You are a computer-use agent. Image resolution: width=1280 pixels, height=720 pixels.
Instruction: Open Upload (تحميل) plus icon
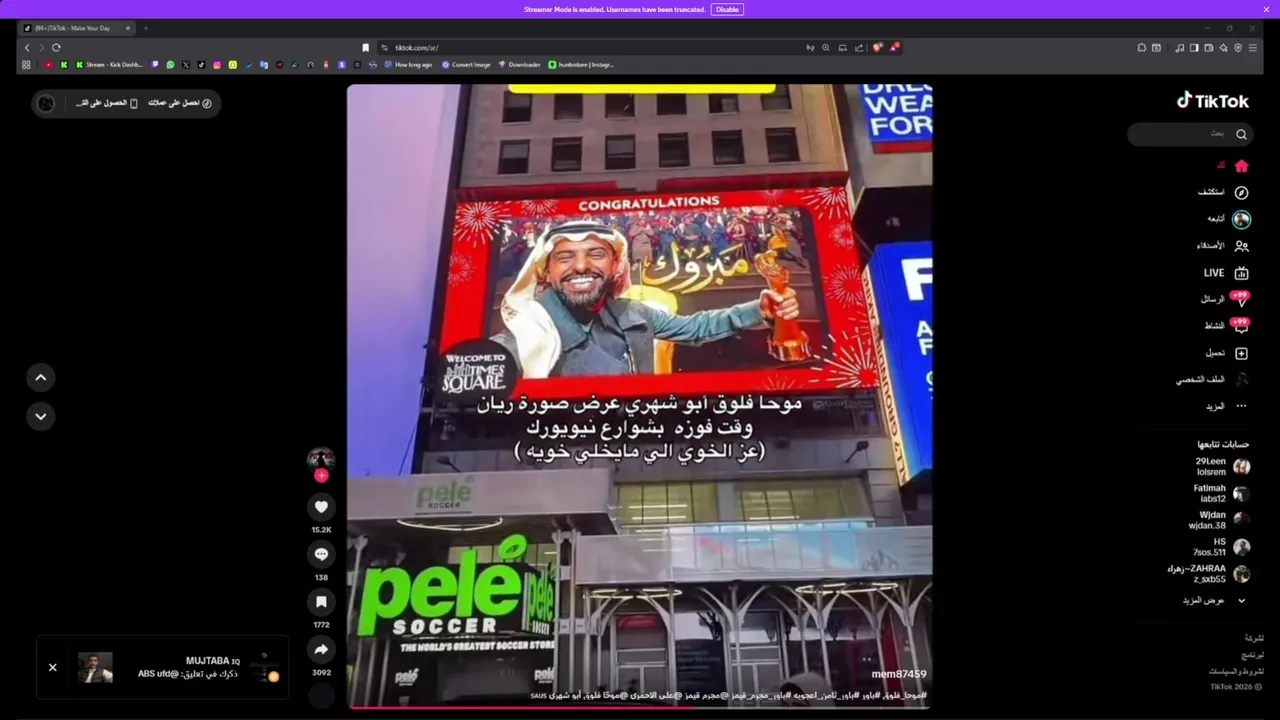click(x=1227, y=353)
